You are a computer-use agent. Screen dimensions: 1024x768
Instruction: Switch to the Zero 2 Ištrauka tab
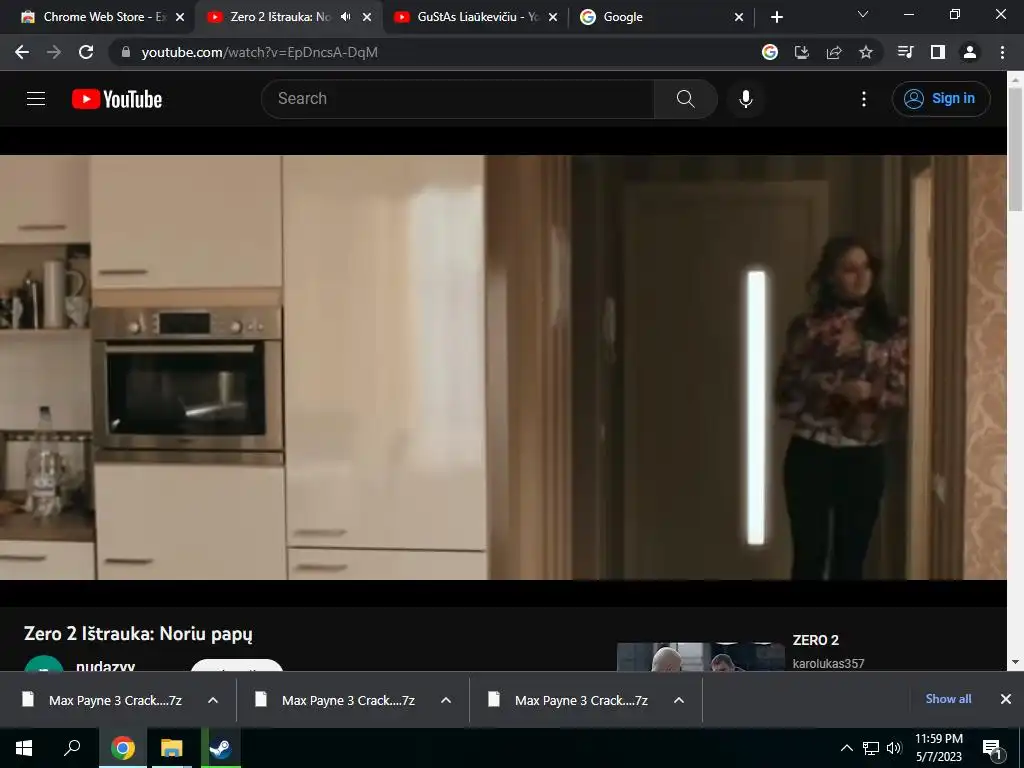tap(278, 17)
